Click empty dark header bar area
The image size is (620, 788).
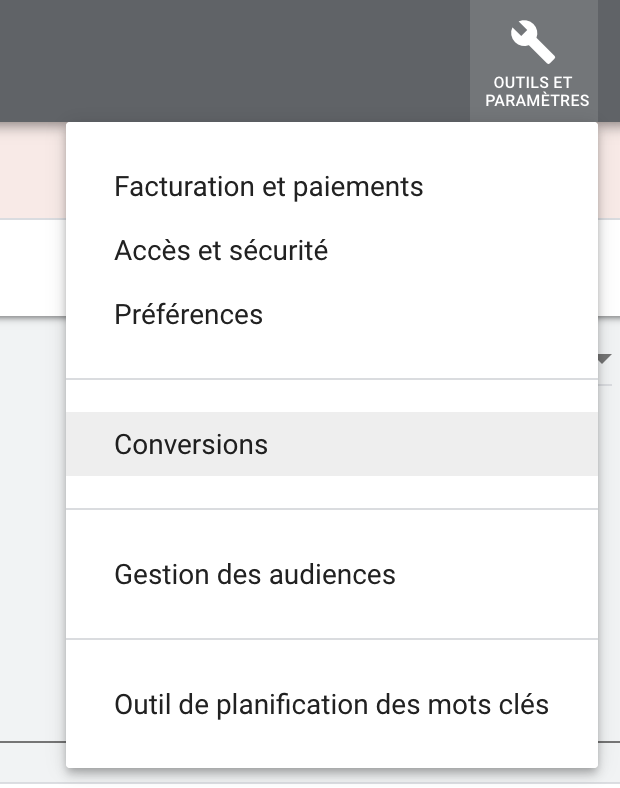coord(235,60)
